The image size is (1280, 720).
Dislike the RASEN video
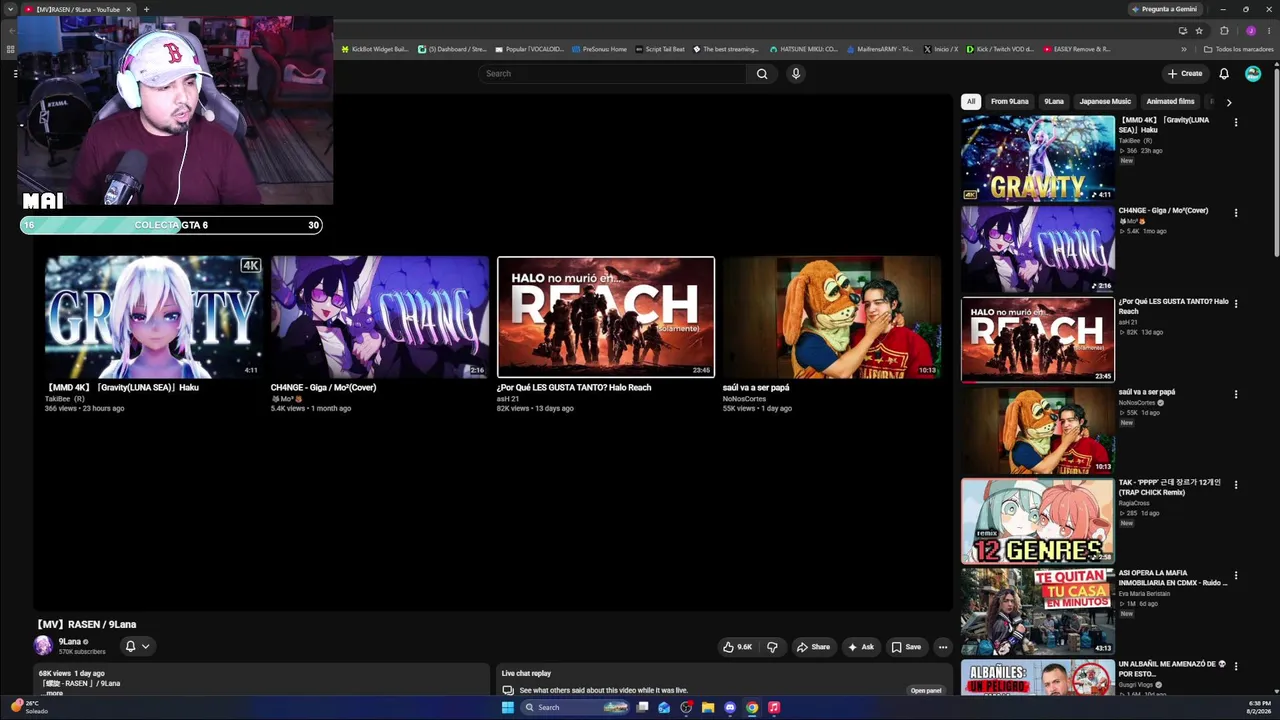(x=772, y=647)
